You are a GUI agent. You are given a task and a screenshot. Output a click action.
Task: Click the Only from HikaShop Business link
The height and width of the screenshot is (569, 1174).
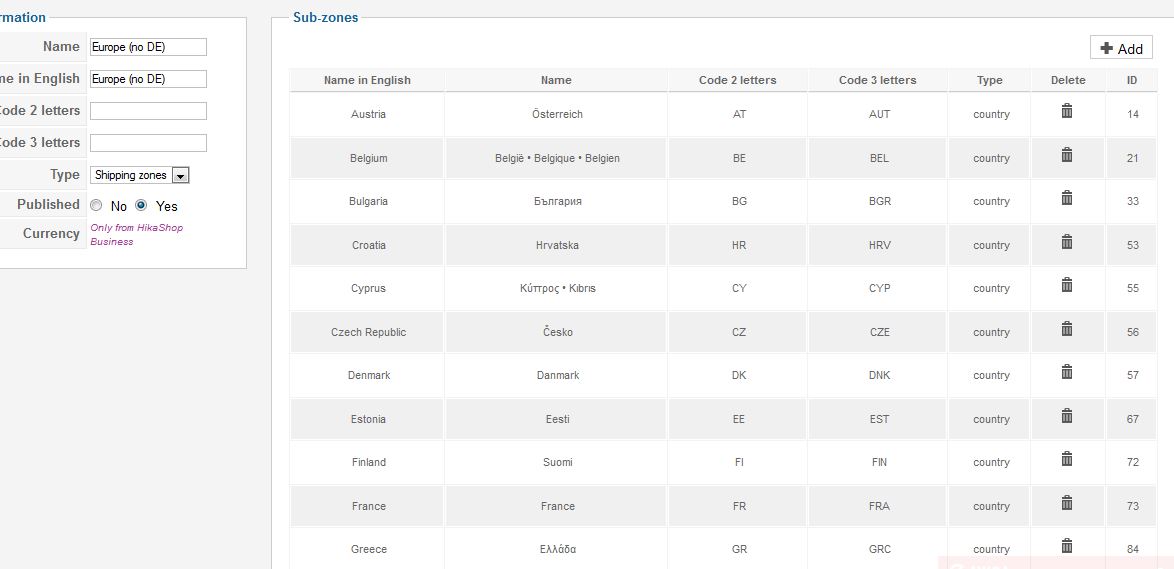click(x=136, y=234)
